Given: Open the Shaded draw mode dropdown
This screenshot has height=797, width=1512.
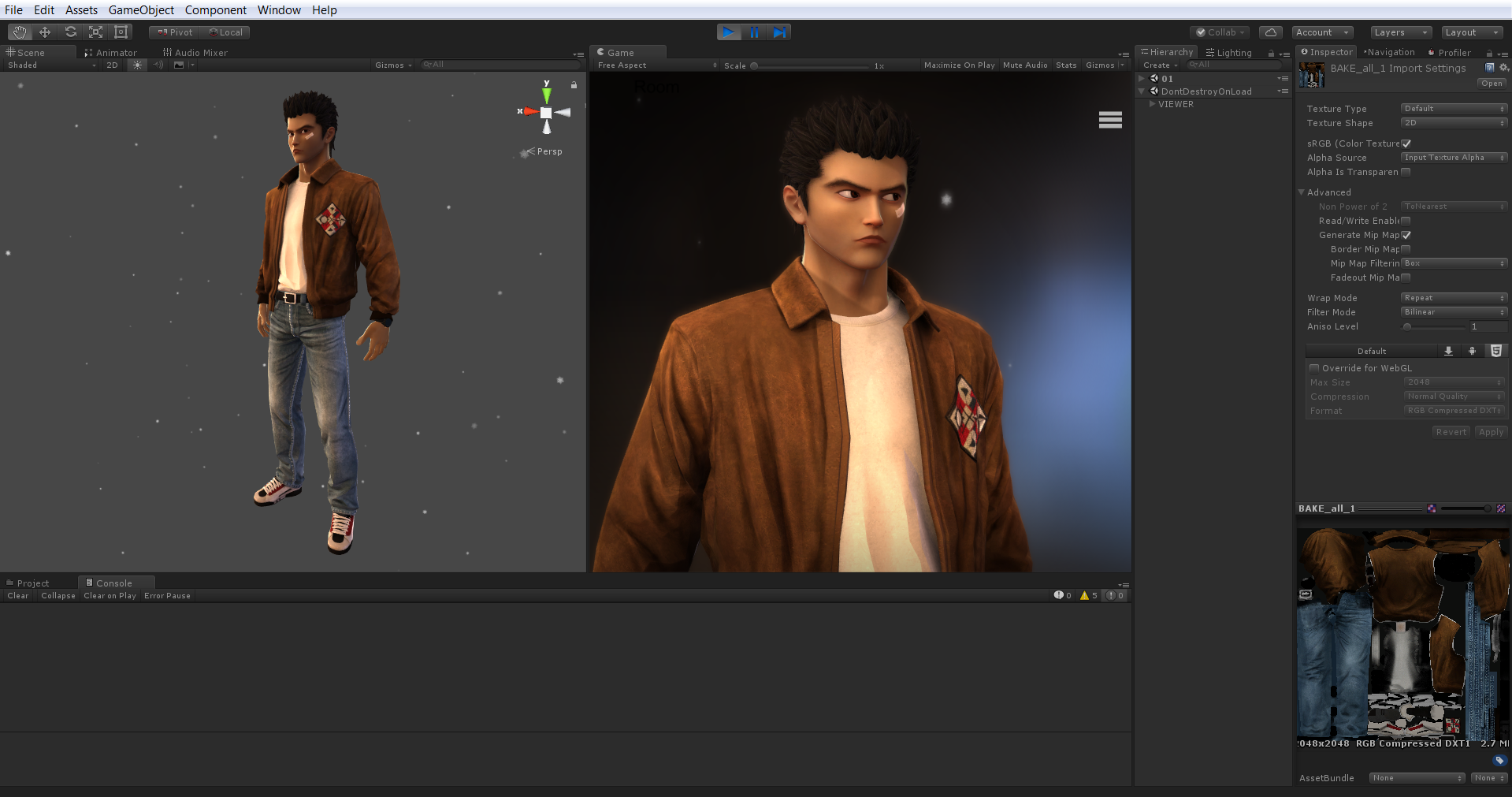Looking at the screenshot, I should point(52,65).
